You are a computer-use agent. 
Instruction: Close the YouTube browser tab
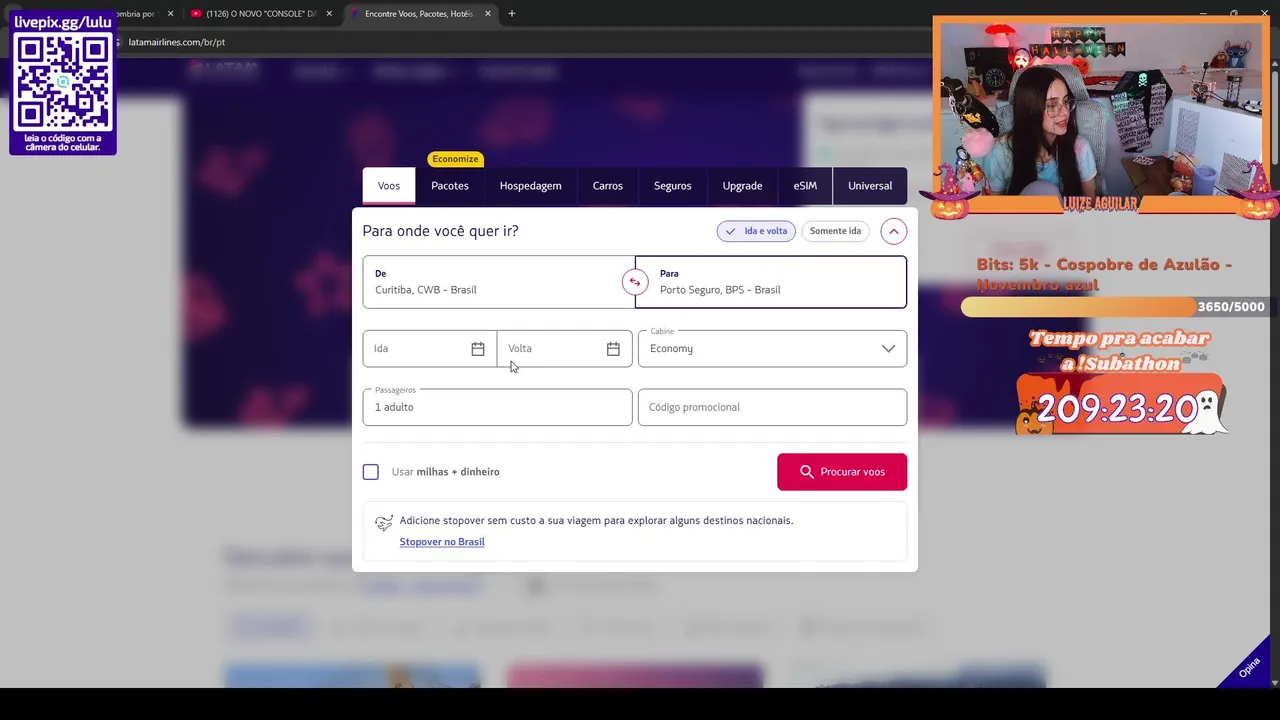(329, 14)
